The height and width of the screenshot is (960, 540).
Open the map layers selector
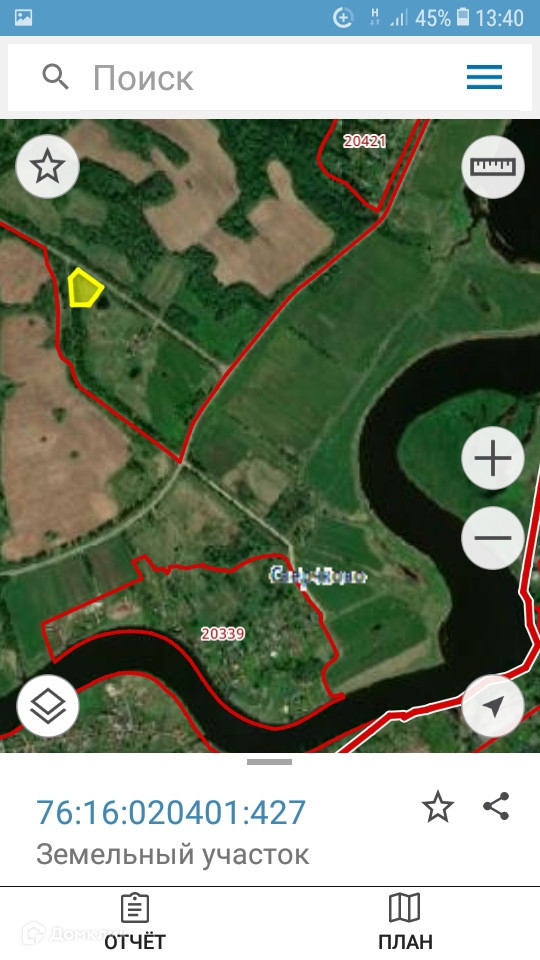(x=48, y=706)
